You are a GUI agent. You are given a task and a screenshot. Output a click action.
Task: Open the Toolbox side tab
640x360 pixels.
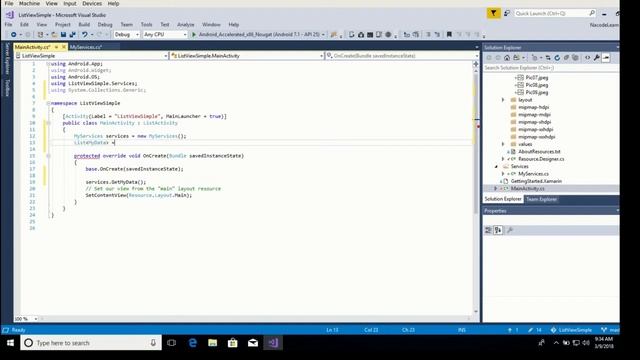(x=7, y=88)
